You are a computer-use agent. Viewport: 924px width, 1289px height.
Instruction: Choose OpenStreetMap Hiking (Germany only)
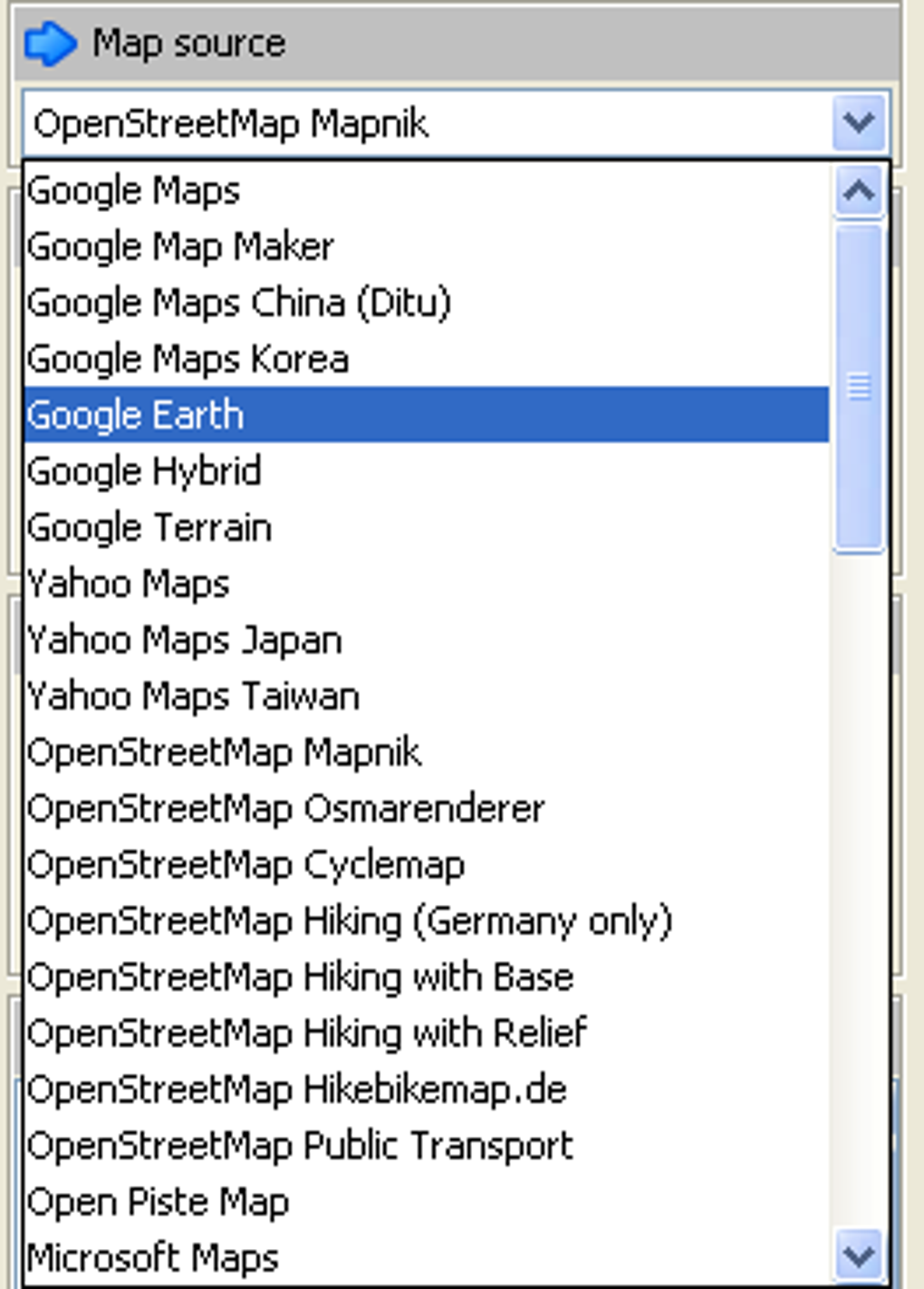[x=426, y=920]
